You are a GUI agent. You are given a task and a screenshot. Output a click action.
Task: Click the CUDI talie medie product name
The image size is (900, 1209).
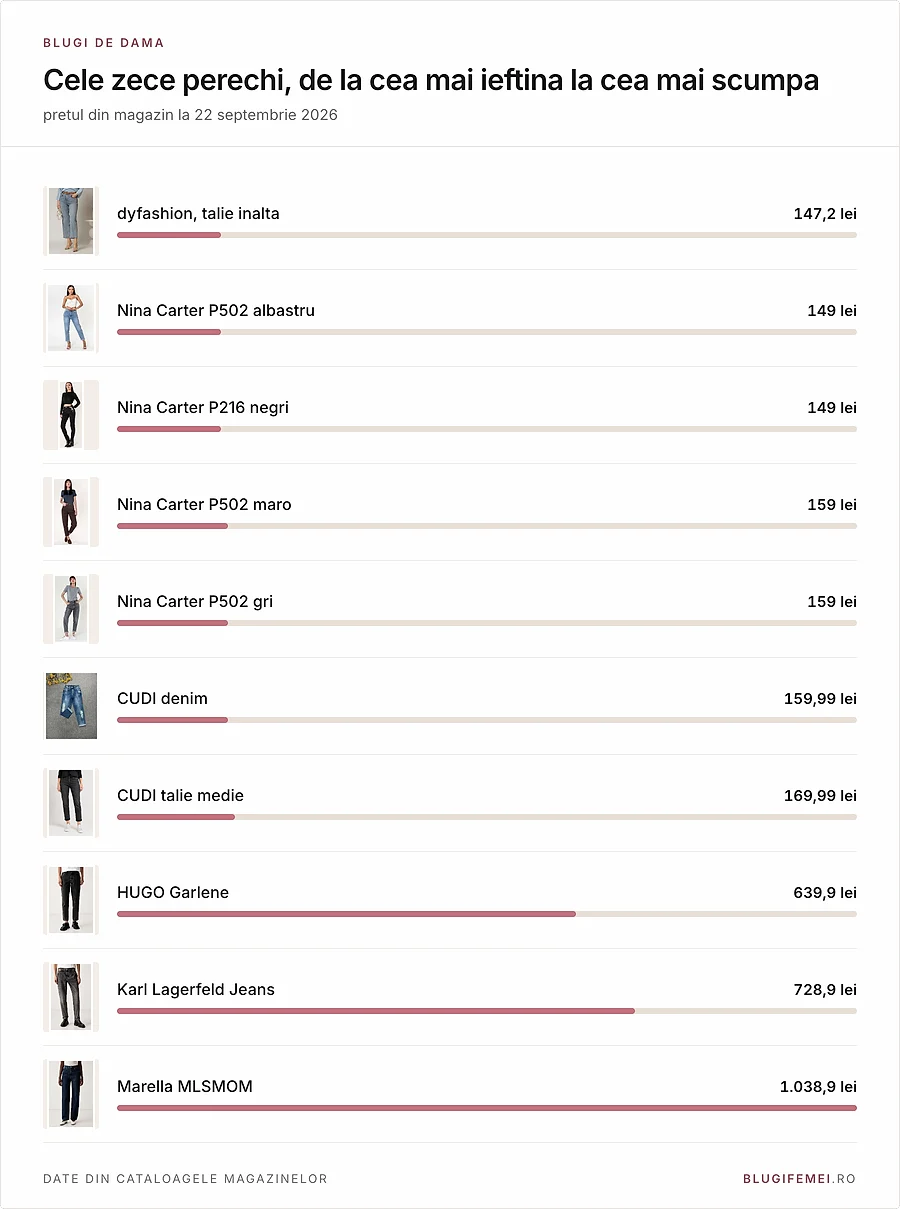180,795
